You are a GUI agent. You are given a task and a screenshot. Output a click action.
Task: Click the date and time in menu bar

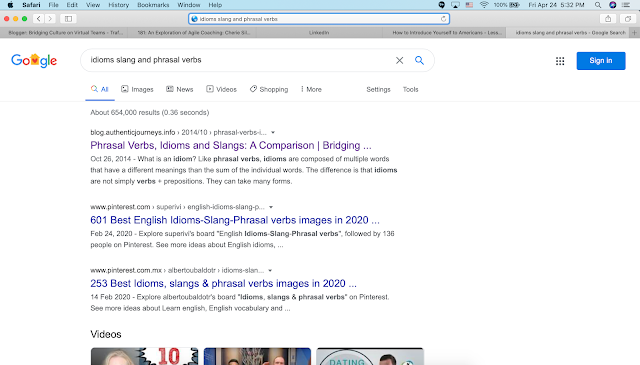(556, 5)
